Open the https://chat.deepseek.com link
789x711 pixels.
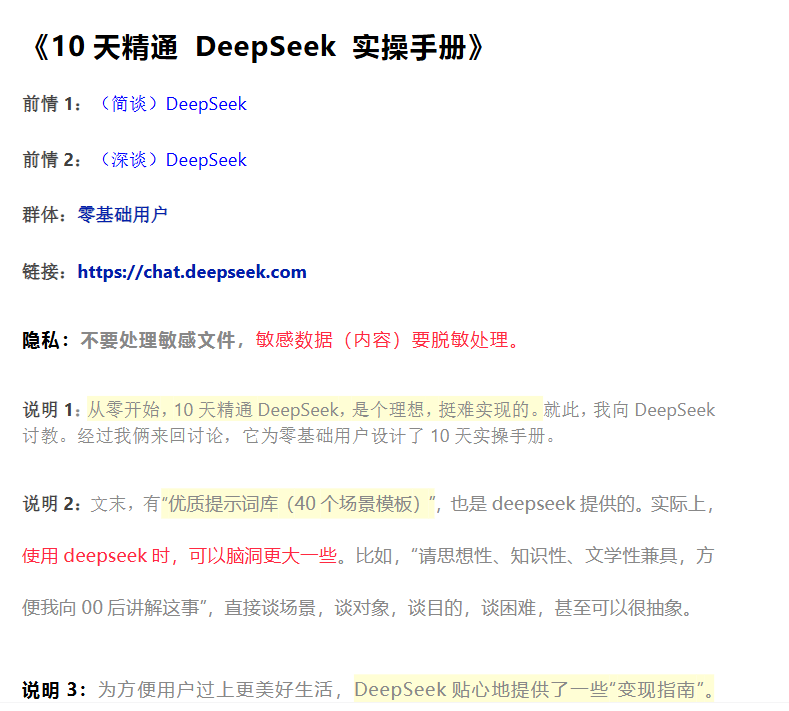pos(192,272)
